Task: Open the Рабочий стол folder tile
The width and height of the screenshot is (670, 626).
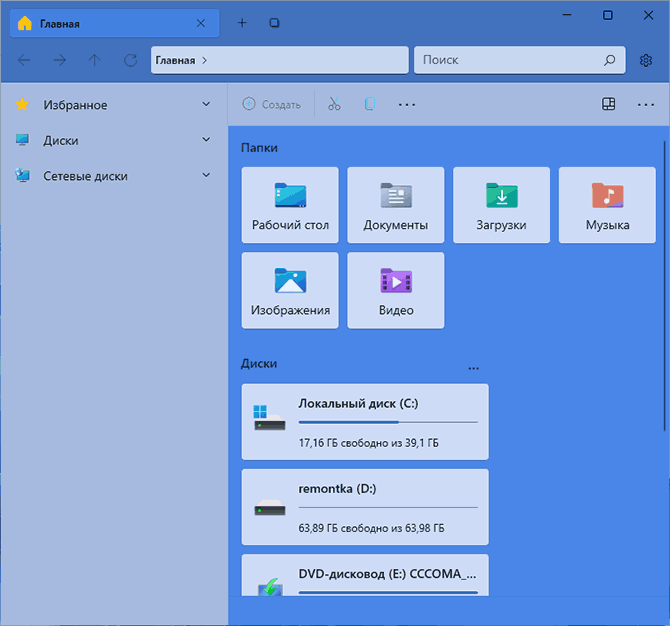Action: tap(290, 205)
